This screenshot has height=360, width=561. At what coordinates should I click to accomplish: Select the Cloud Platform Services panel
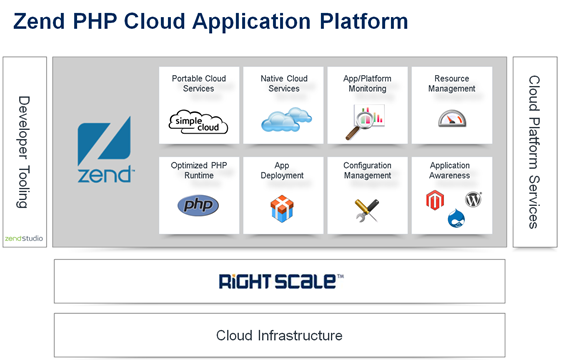(535, 152)
